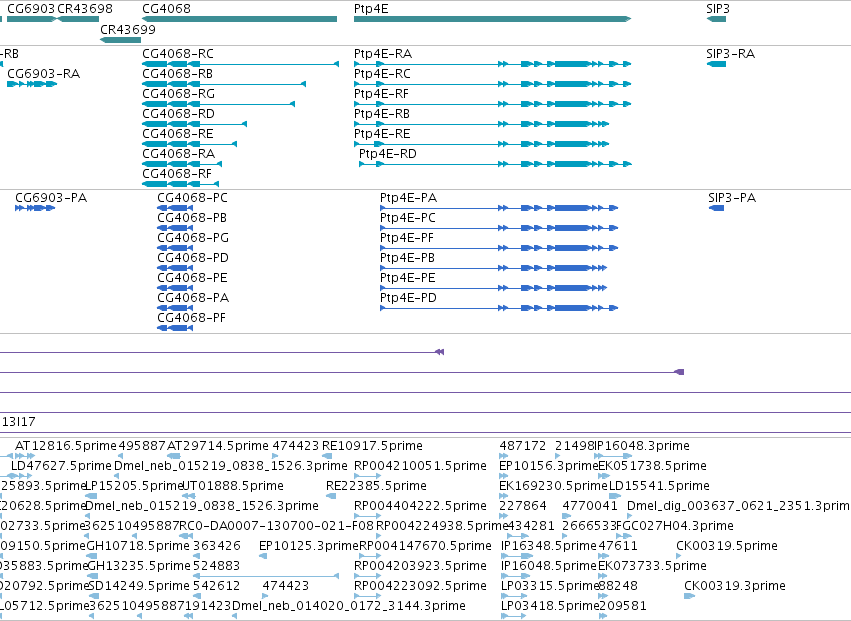
Task: Select the Ptp4E-PC protein label
Action: point(408,218)
